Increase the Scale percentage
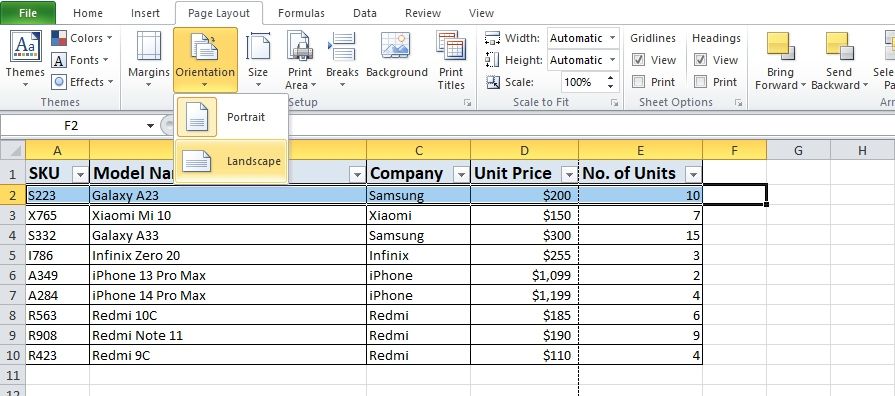The image size is (895, 396). tap(611, 78)
